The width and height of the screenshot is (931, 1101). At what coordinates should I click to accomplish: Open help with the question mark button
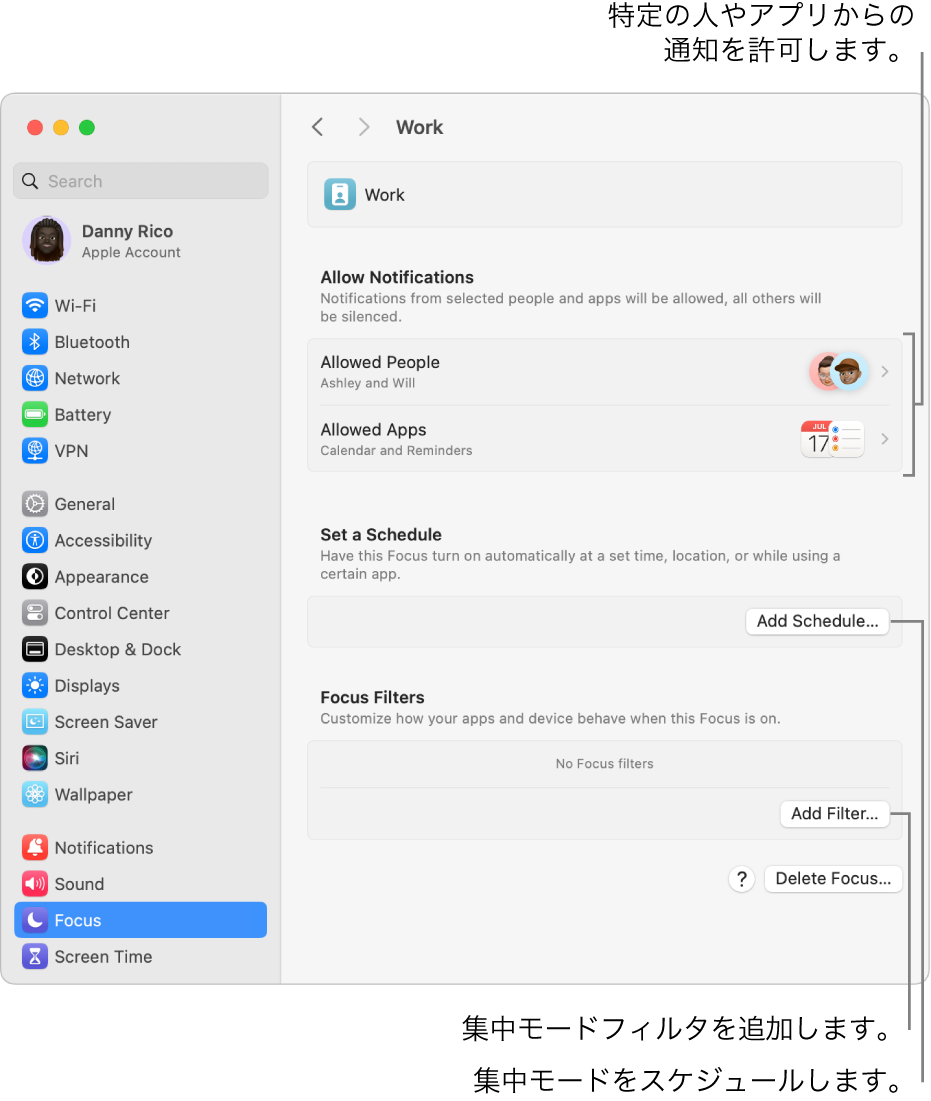(x=741, y=879)
